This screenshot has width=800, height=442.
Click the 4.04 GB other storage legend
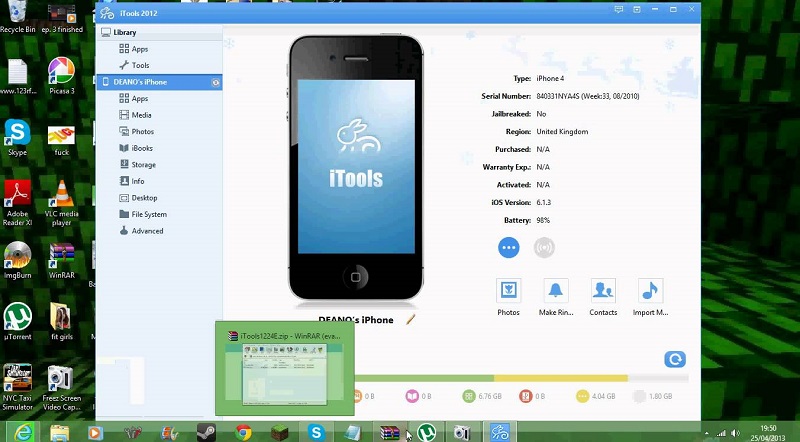click(x=596, y=396)
